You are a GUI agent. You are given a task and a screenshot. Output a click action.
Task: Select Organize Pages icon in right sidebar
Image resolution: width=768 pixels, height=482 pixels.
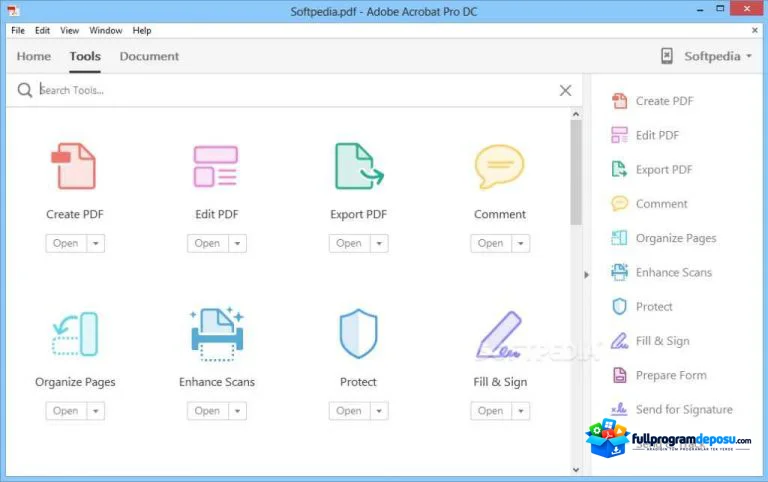(620, 238)
